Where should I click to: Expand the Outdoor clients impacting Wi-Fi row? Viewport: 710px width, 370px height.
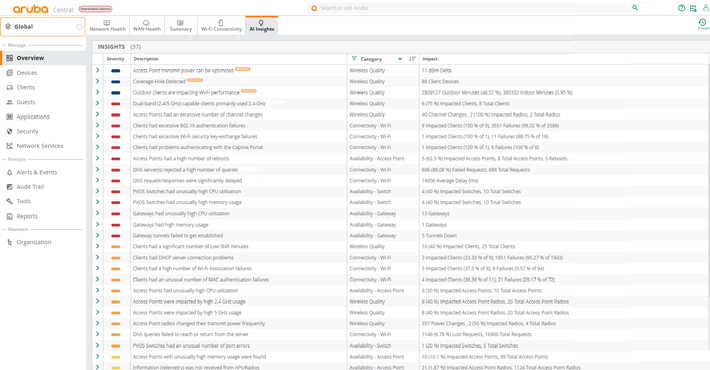[97, 92]
